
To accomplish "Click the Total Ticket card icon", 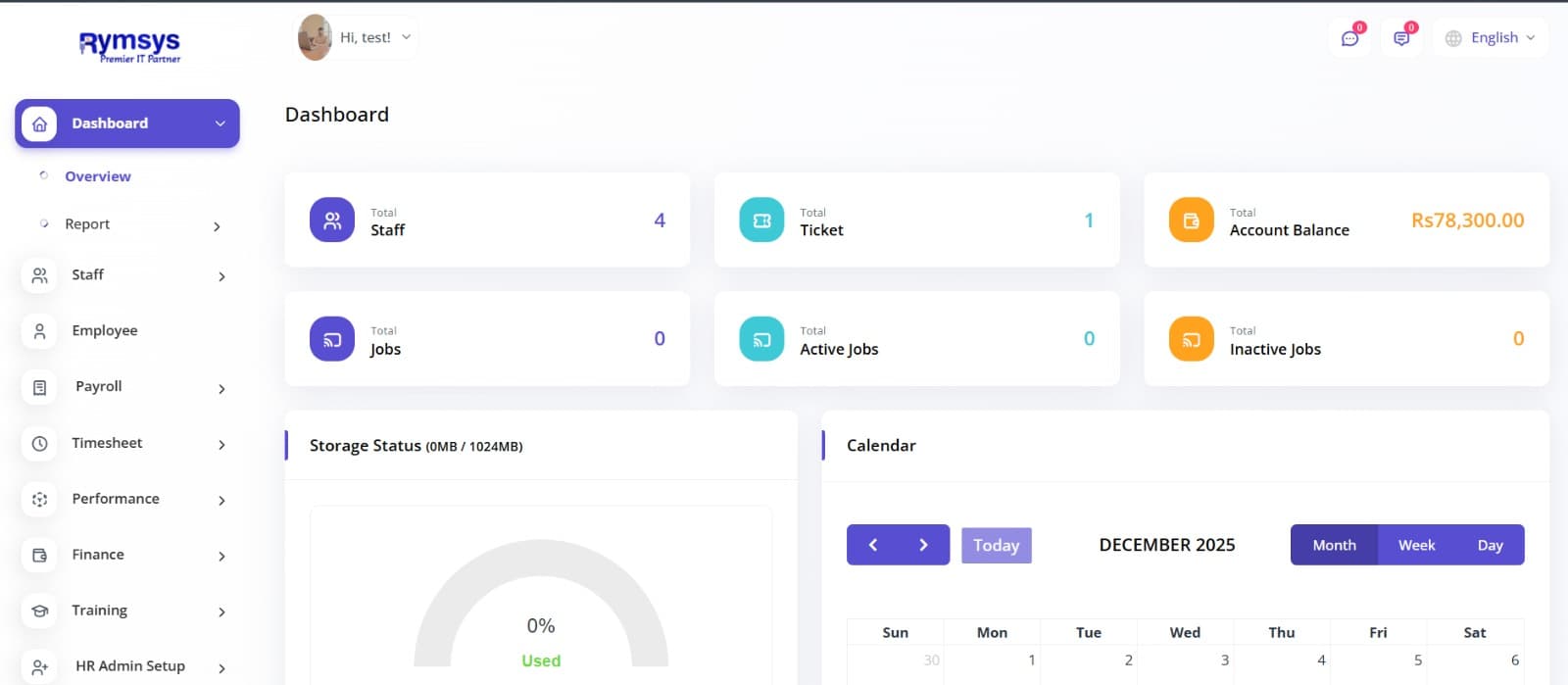I will [761, 220].
